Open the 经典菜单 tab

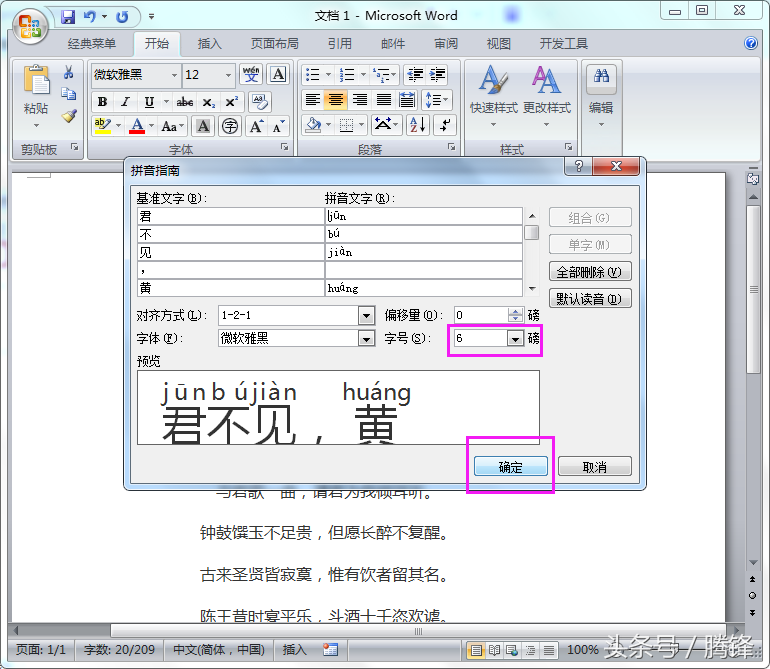pyautogui.click(x=92, y=44)
